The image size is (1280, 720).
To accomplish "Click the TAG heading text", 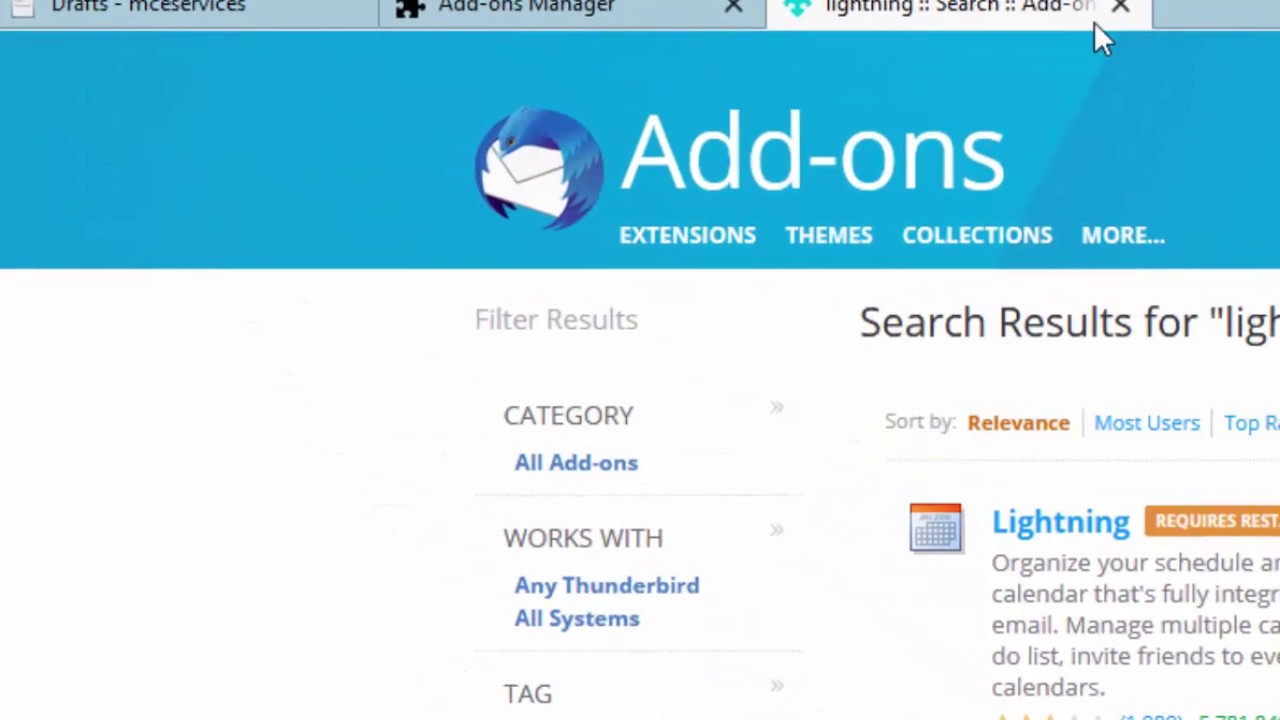I will (x=528, y=694).
